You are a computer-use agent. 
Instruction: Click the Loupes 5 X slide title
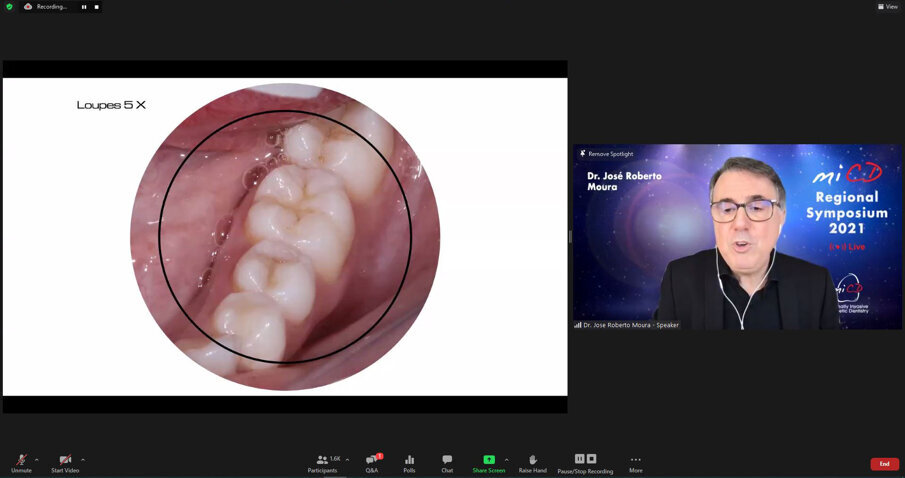pyautogui.click(x=111, y=105)
